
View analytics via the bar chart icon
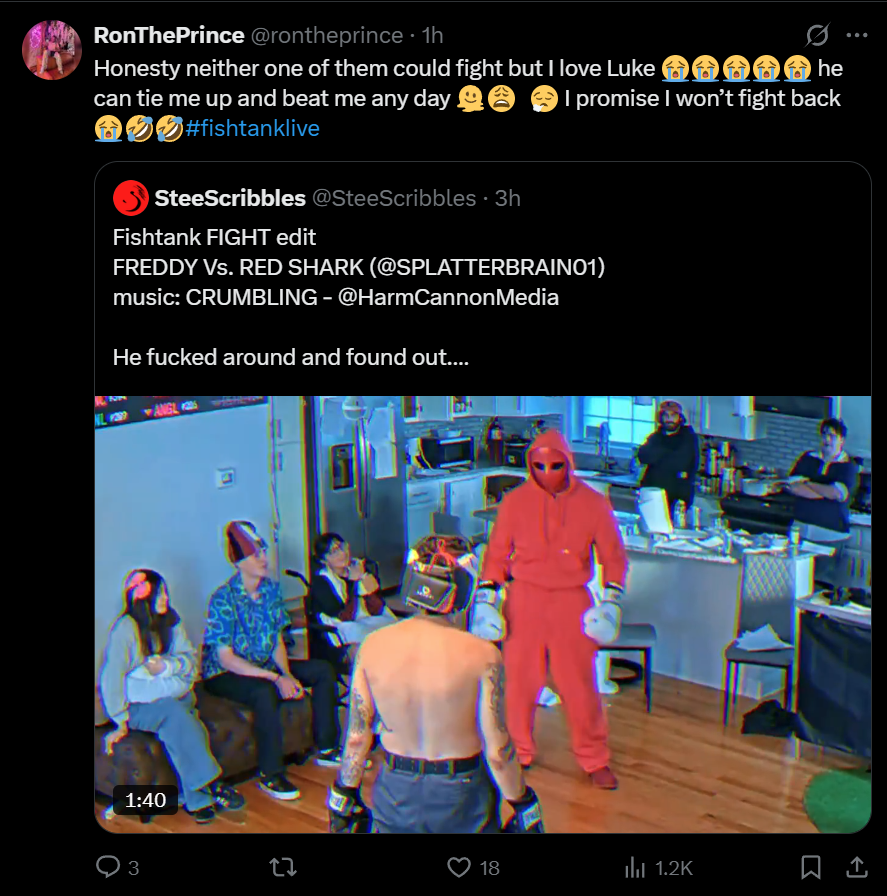(634, 867)
